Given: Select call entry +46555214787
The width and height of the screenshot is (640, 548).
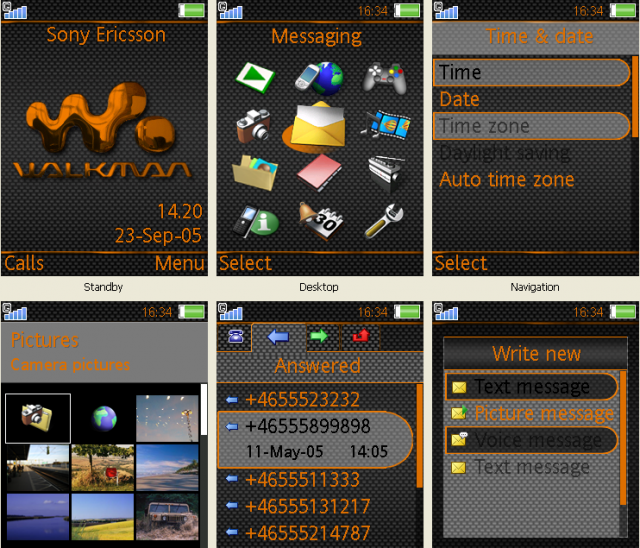Looking at the screenshot, I should [x=316, y=532].
